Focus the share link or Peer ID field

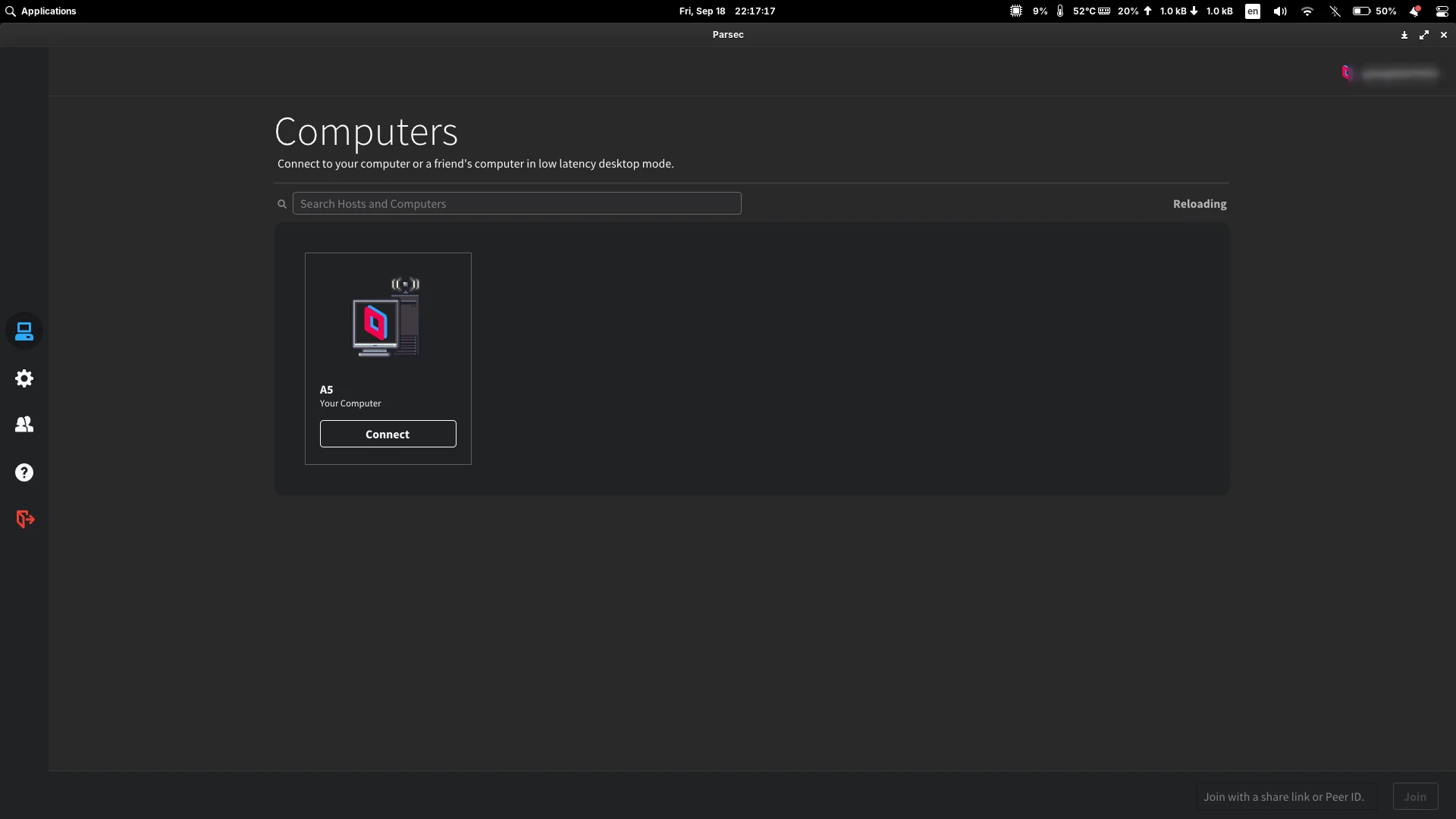(1286, 796)
